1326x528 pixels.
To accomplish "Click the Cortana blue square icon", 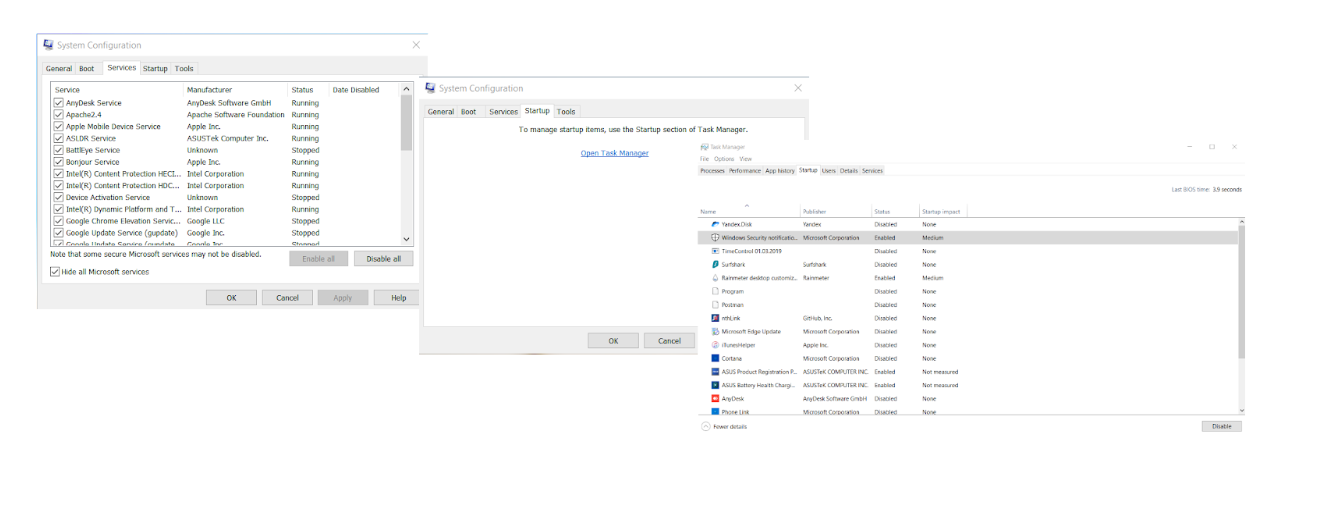I will tap(715, 358).
